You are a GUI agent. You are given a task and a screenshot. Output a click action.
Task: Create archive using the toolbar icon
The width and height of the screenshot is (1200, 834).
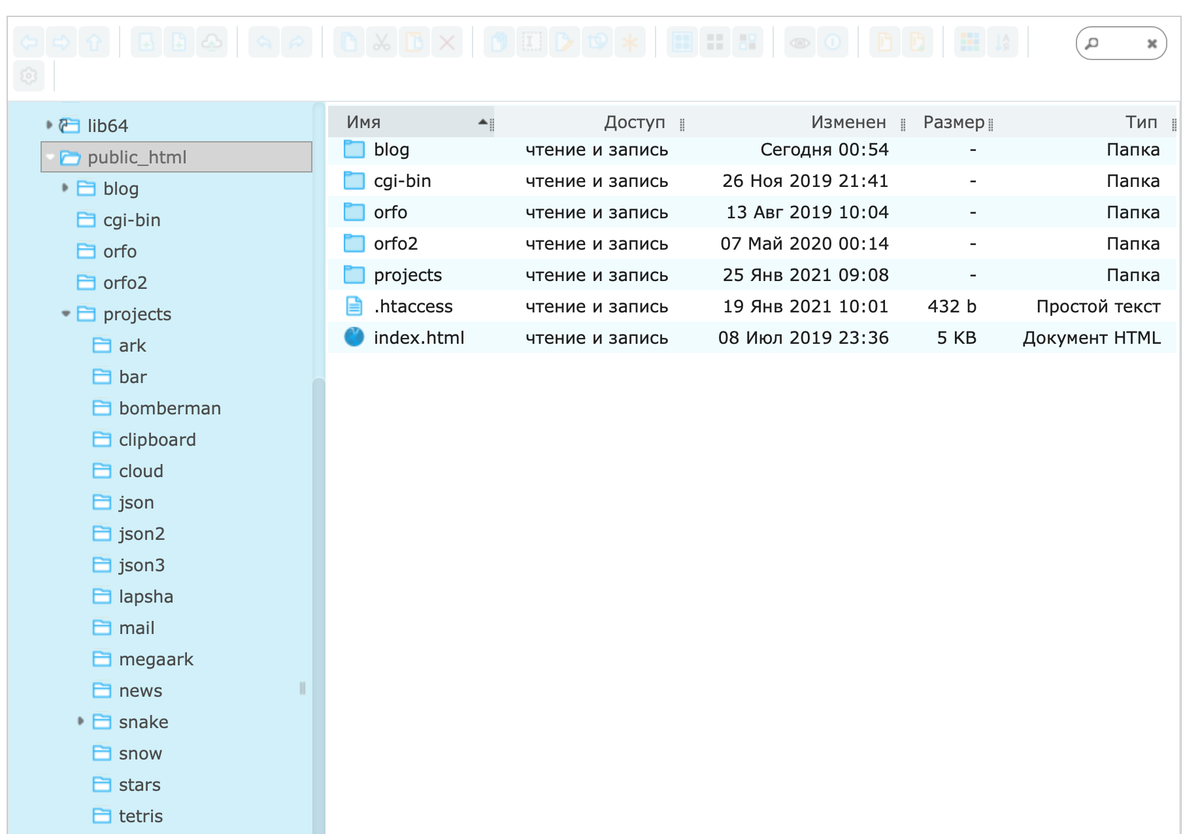(x=917, y=43)
